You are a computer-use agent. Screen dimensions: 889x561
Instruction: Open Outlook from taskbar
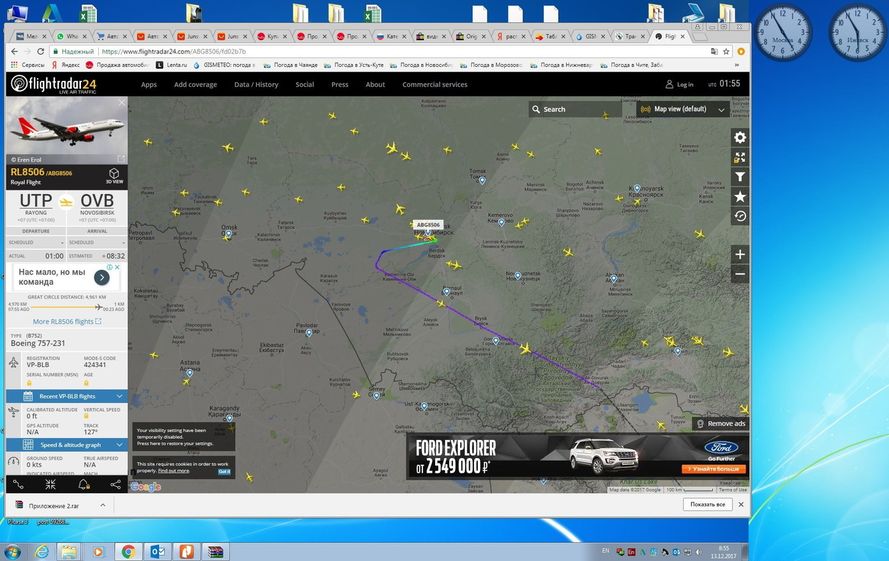tap(157, 551)
